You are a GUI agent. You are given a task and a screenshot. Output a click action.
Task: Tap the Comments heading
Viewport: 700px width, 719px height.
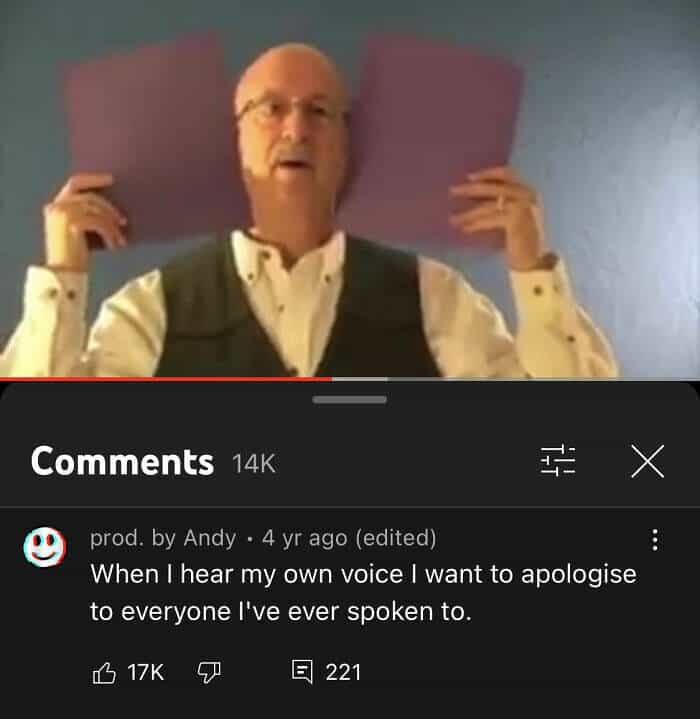click(122, 461)
